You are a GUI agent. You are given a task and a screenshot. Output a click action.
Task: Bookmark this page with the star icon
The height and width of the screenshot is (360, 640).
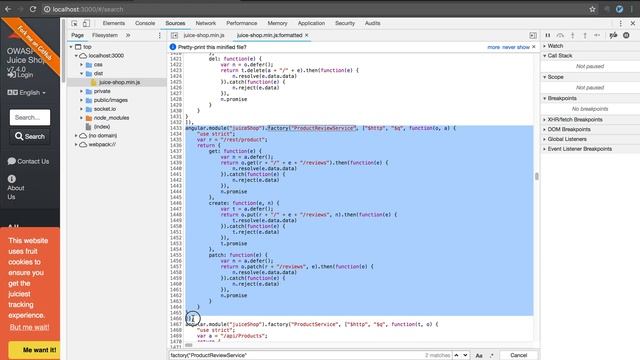[592, 9]
